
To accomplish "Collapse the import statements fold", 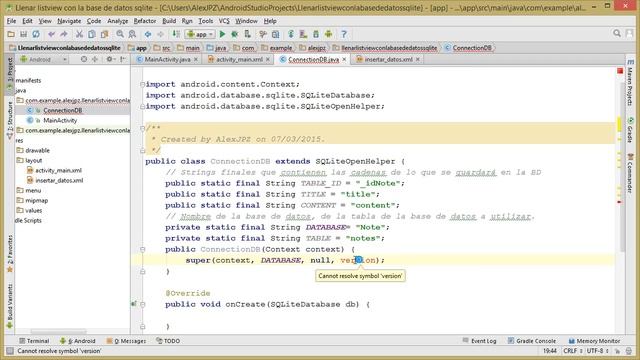I will pos(142,84).
